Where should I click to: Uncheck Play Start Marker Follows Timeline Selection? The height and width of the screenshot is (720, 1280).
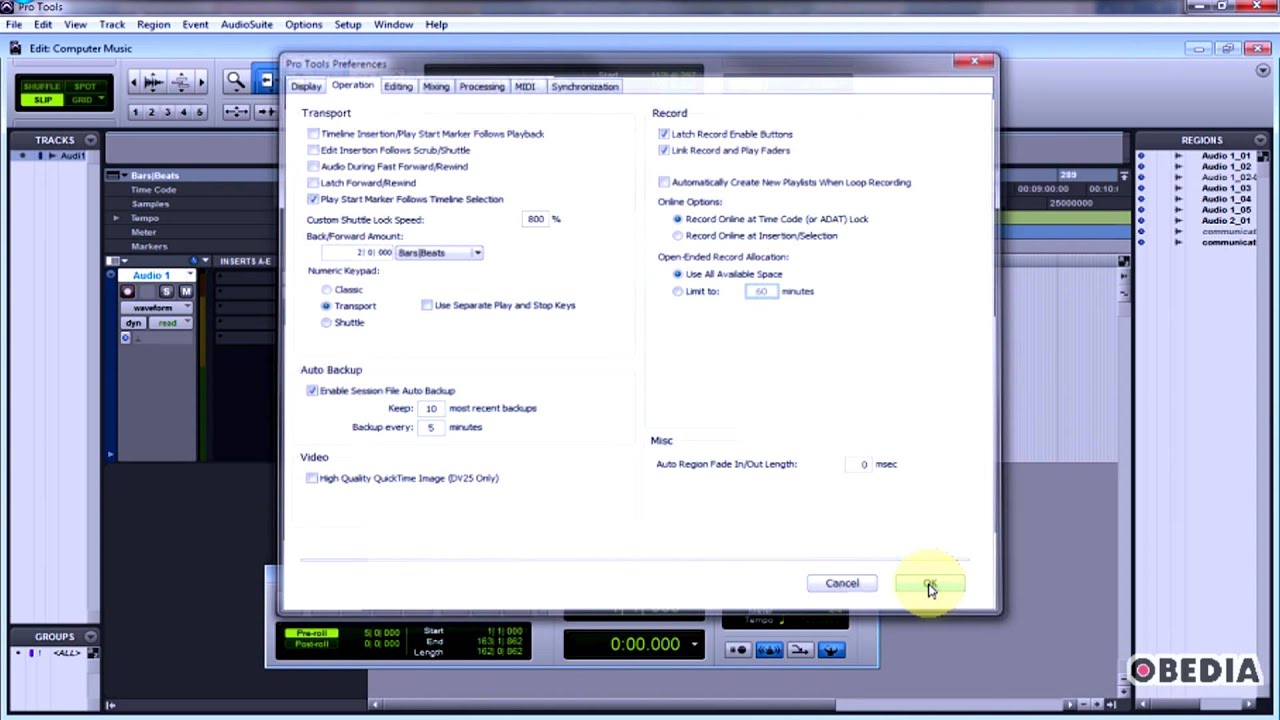click(x=313, y=199)
